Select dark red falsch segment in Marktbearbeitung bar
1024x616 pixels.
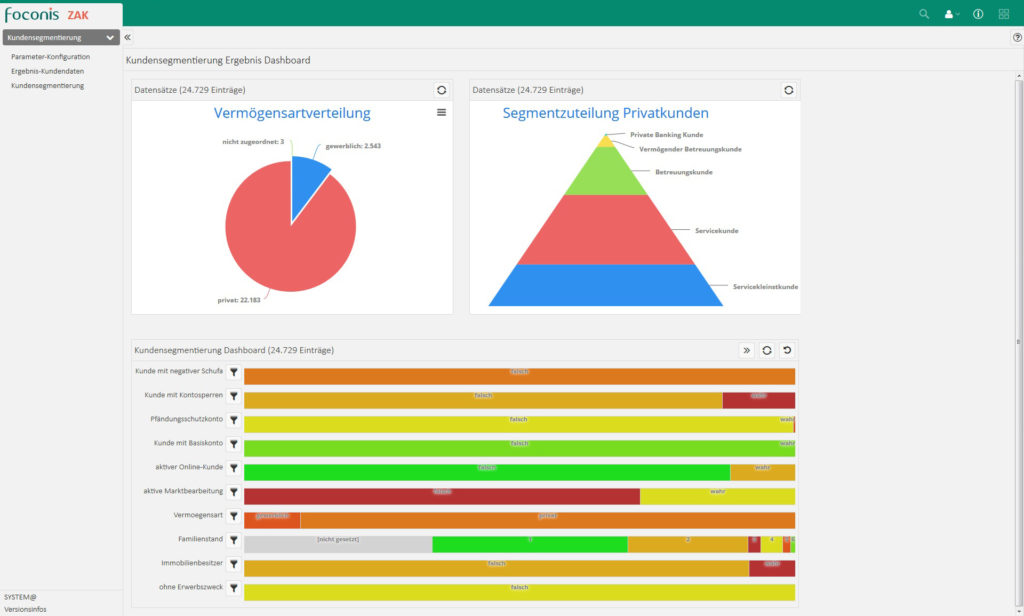[442, 496]
